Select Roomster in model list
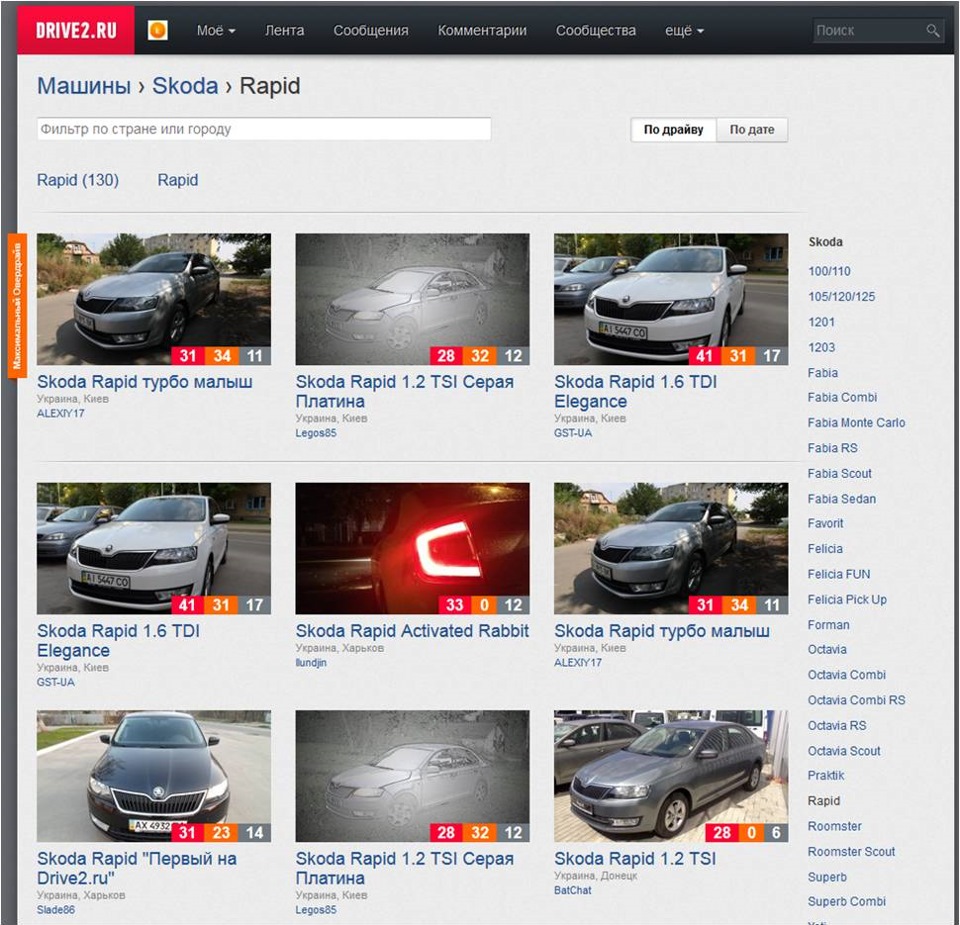The height and width of the screenshot is (925, 960). pos(834,826)
